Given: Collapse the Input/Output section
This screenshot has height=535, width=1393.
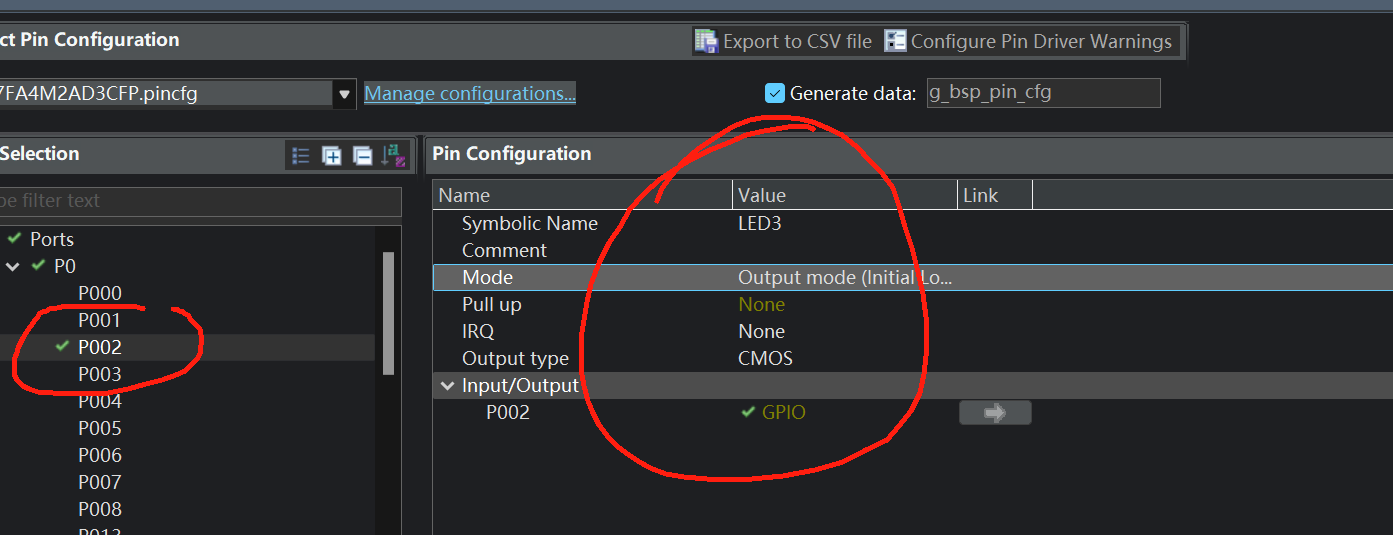Looking at the screenshot, I should coord(447,385).
